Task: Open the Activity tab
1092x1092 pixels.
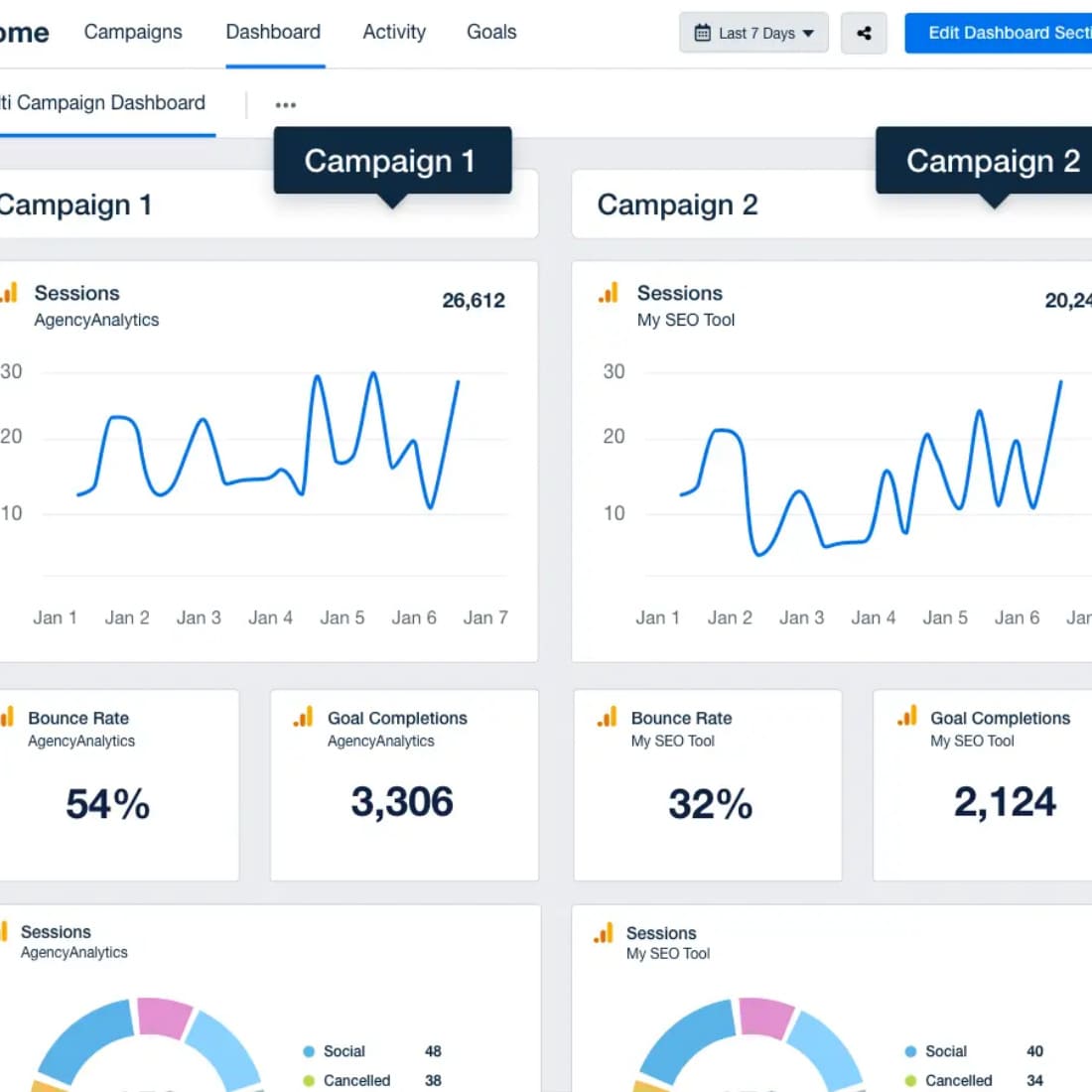Action: (394, 32)
